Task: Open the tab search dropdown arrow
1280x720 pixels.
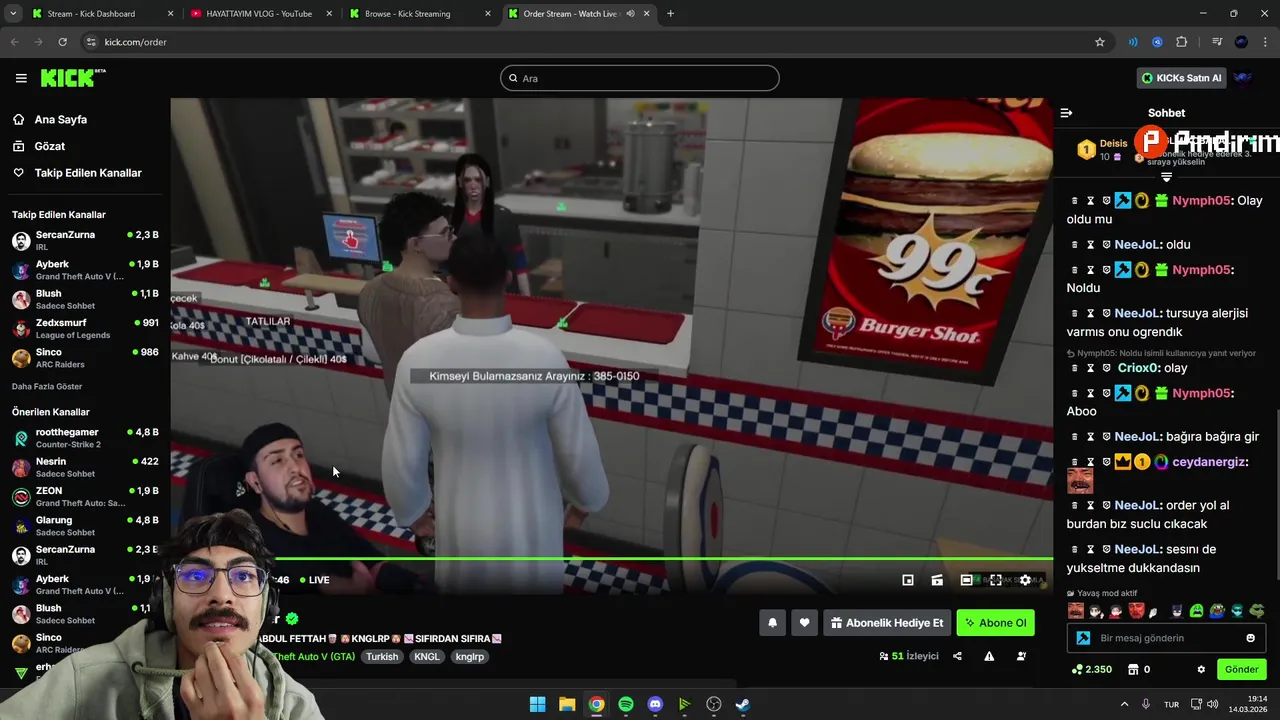Action: click(x=13, y=14)
